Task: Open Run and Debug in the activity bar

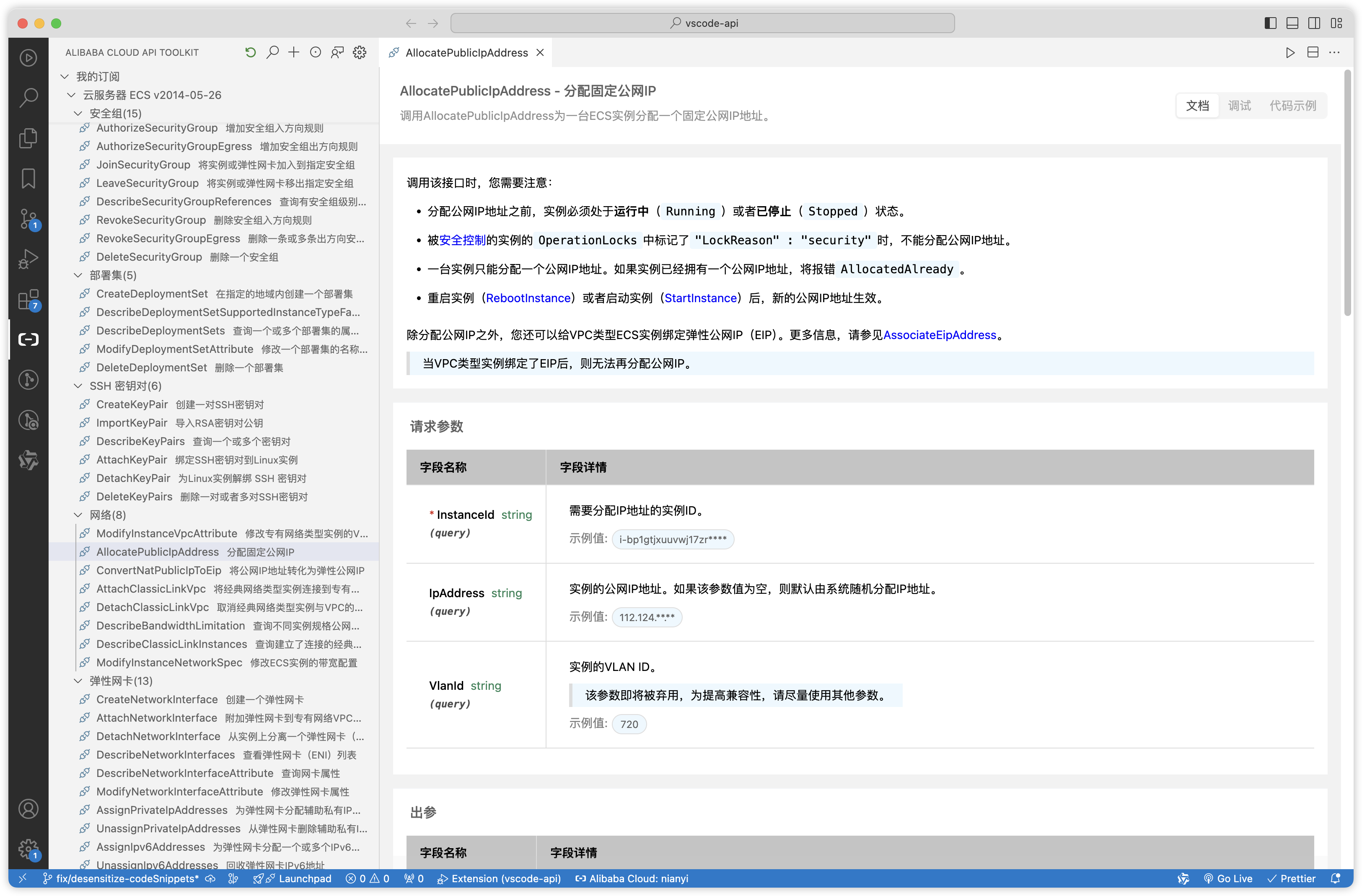Action: click(28, 259)
